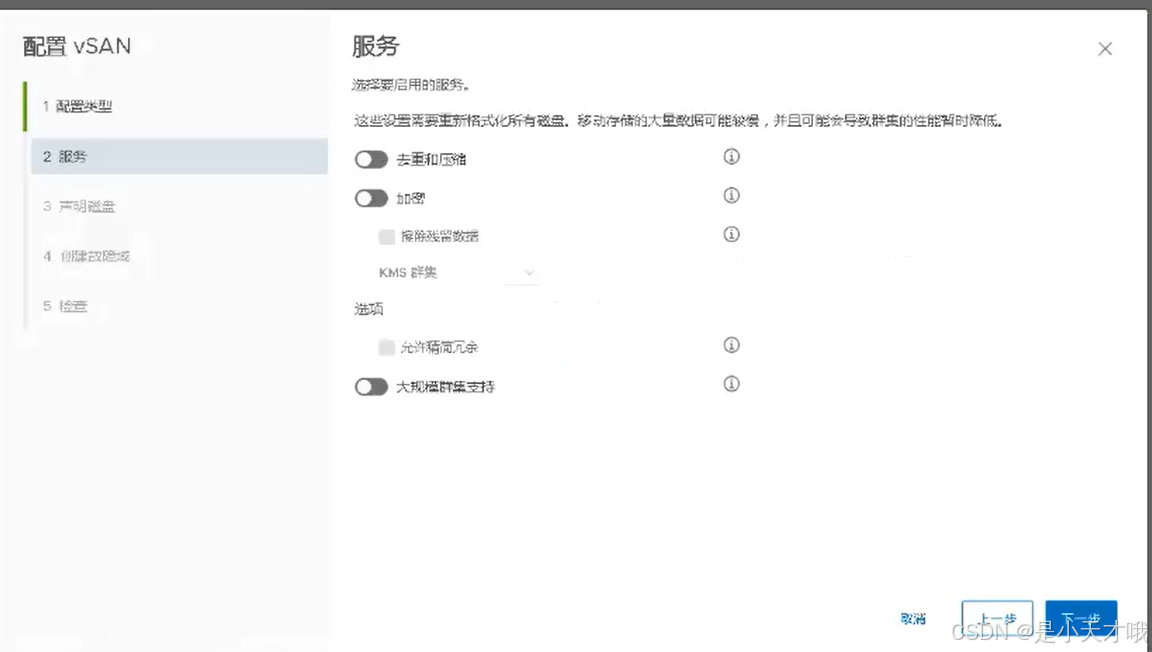This screenshot has height=652, width=1152.
Task: Select step 2 服务
Action: 179,156
